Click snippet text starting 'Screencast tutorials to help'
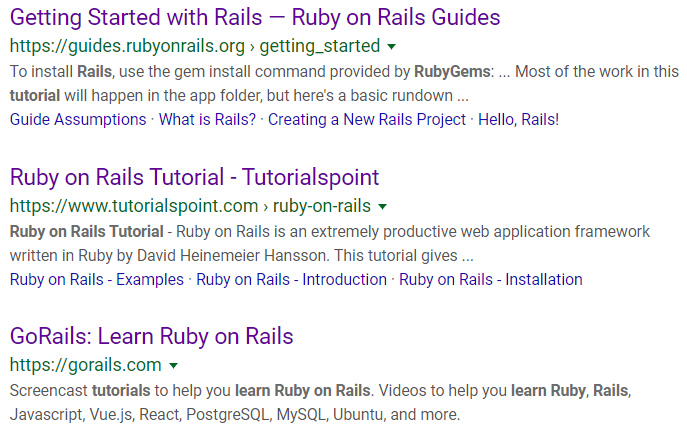Viewport: 687px width, 434px height. 320,390
